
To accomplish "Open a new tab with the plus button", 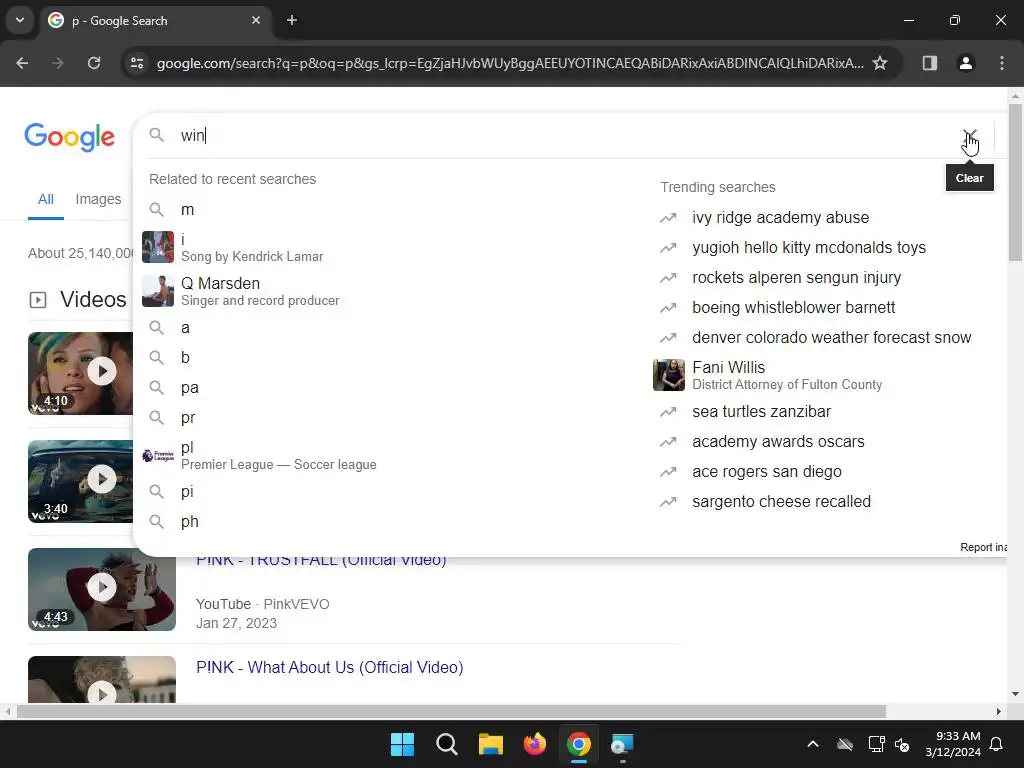I will 292,20.
